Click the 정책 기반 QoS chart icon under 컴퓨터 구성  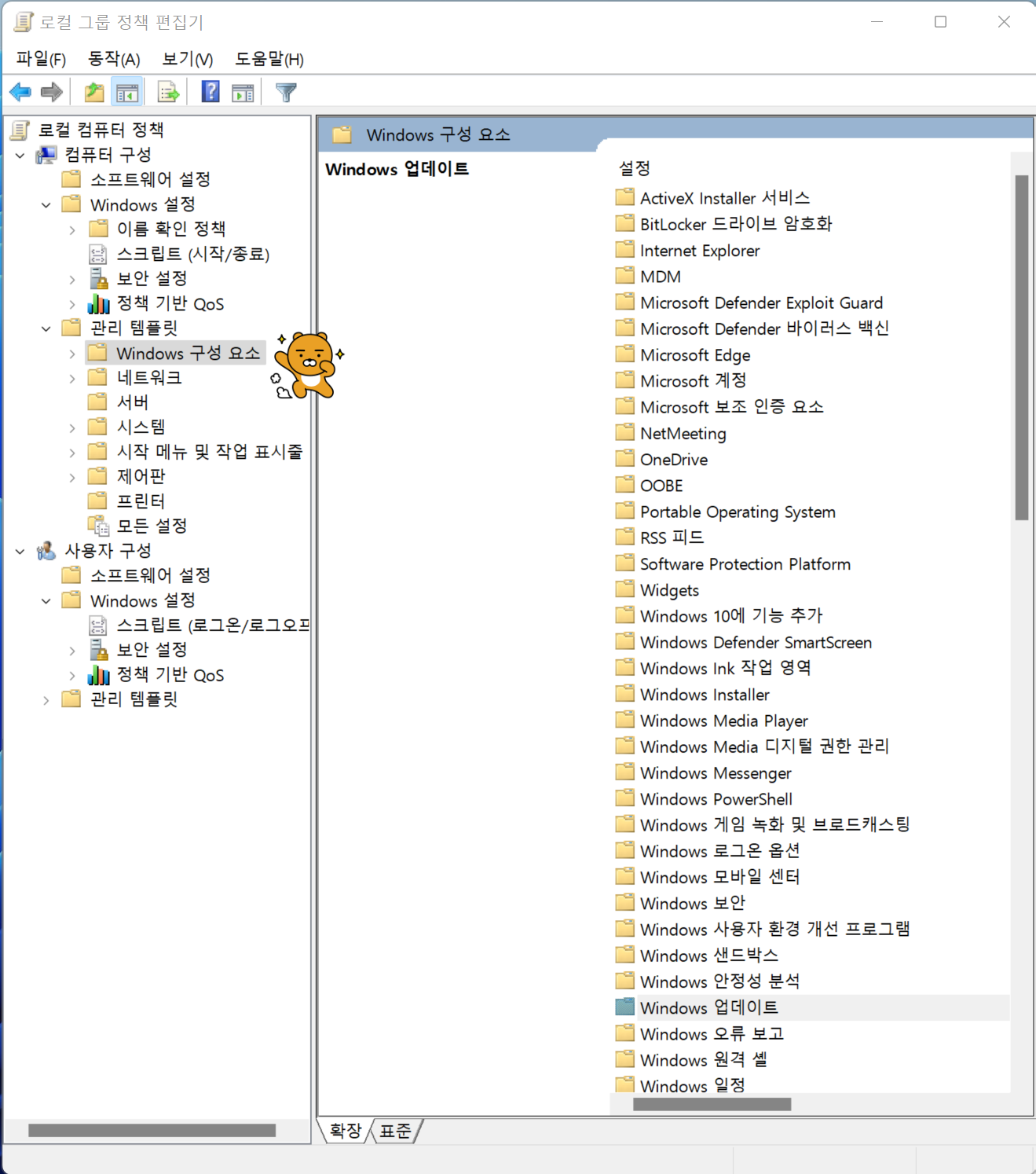(x=98, y=303)
